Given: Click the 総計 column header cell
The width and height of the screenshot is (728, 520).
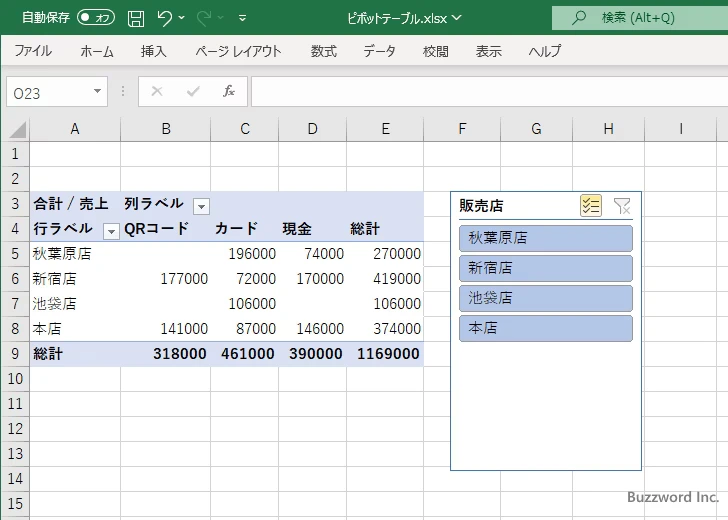Looking at the screenshot, I should tap(385, 229).
